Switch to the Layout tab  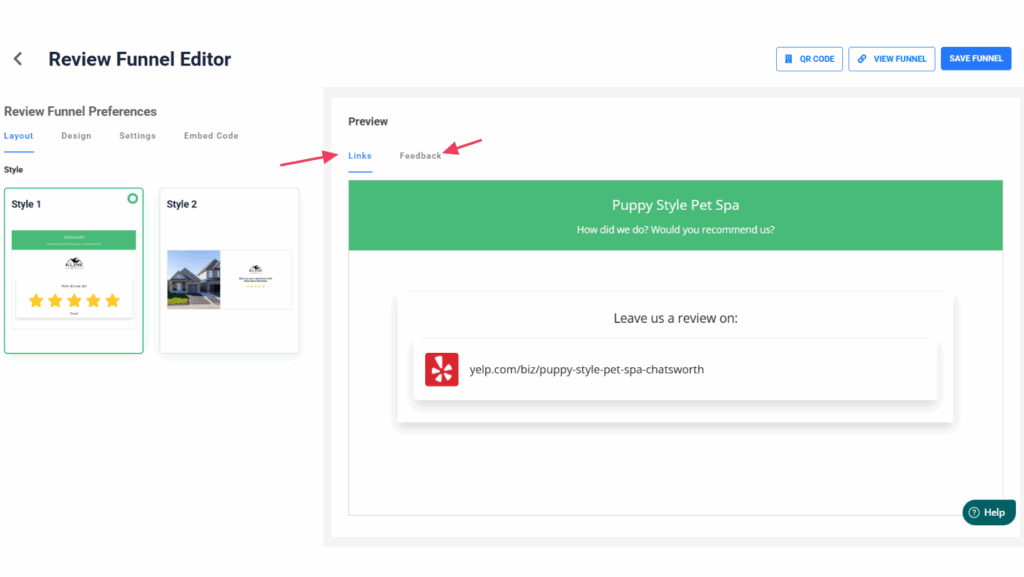pos(18,136)
